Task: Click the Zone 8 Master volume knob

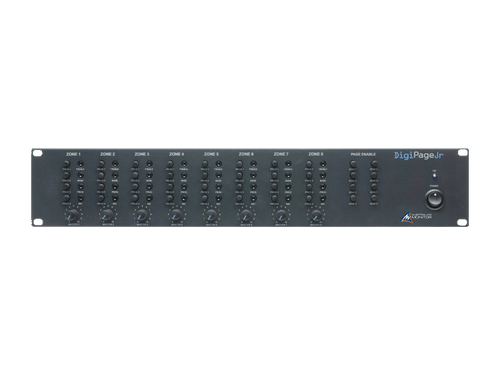Action: [x=316, y=215]
